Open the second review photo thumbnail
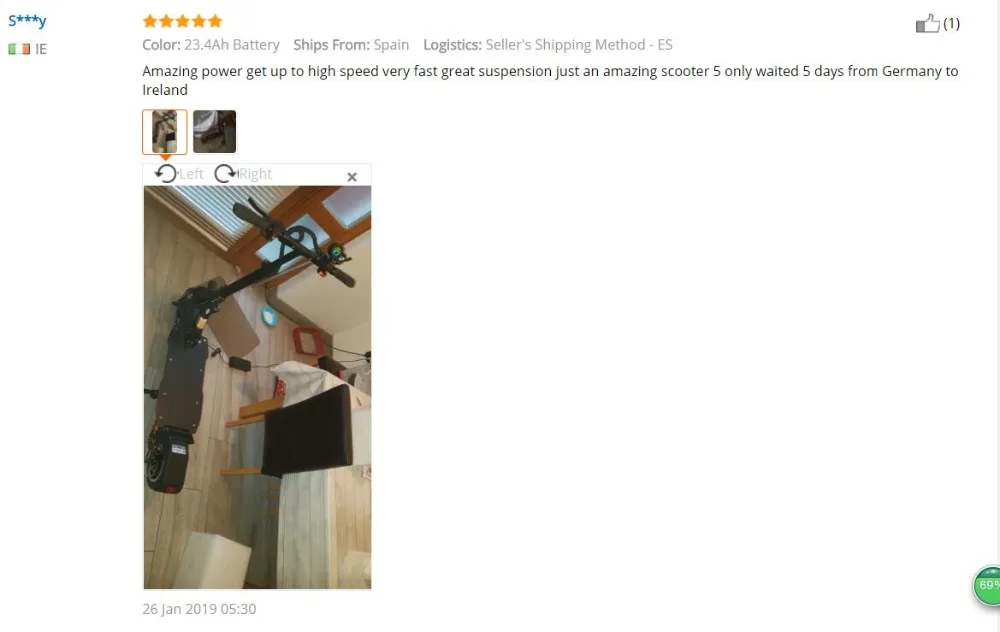 coord(214,131)
